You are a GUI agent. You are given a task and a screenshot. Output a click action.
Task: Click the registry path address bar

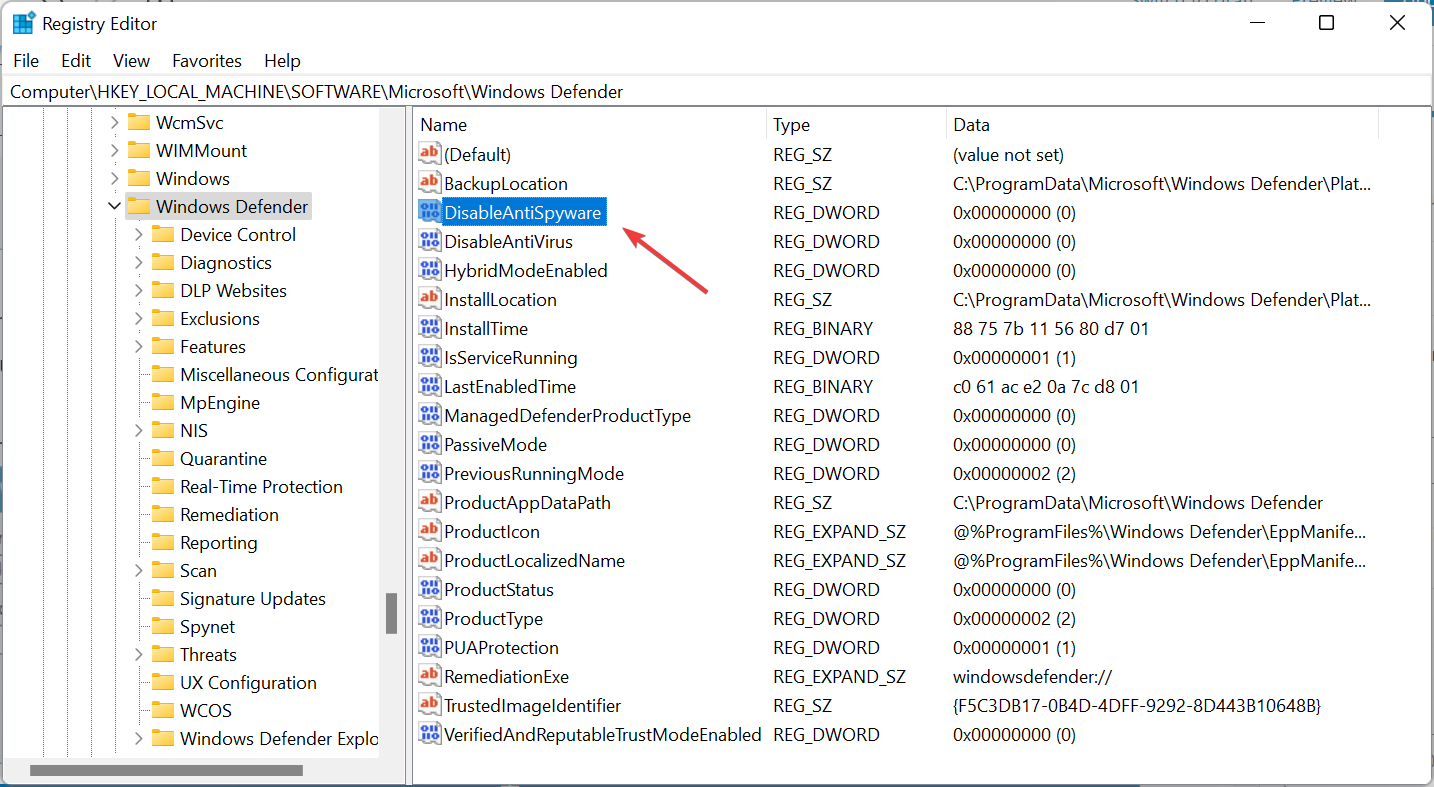[x=716, y=91]
